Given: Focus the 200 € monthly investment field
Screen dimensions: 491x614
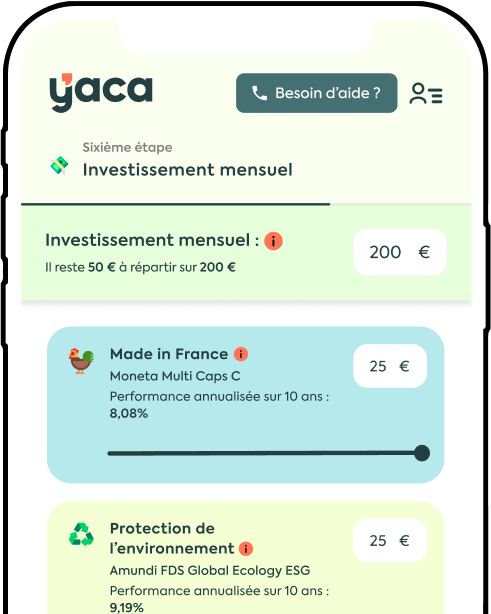Looking at the screenshot, I should click(400, 252).
